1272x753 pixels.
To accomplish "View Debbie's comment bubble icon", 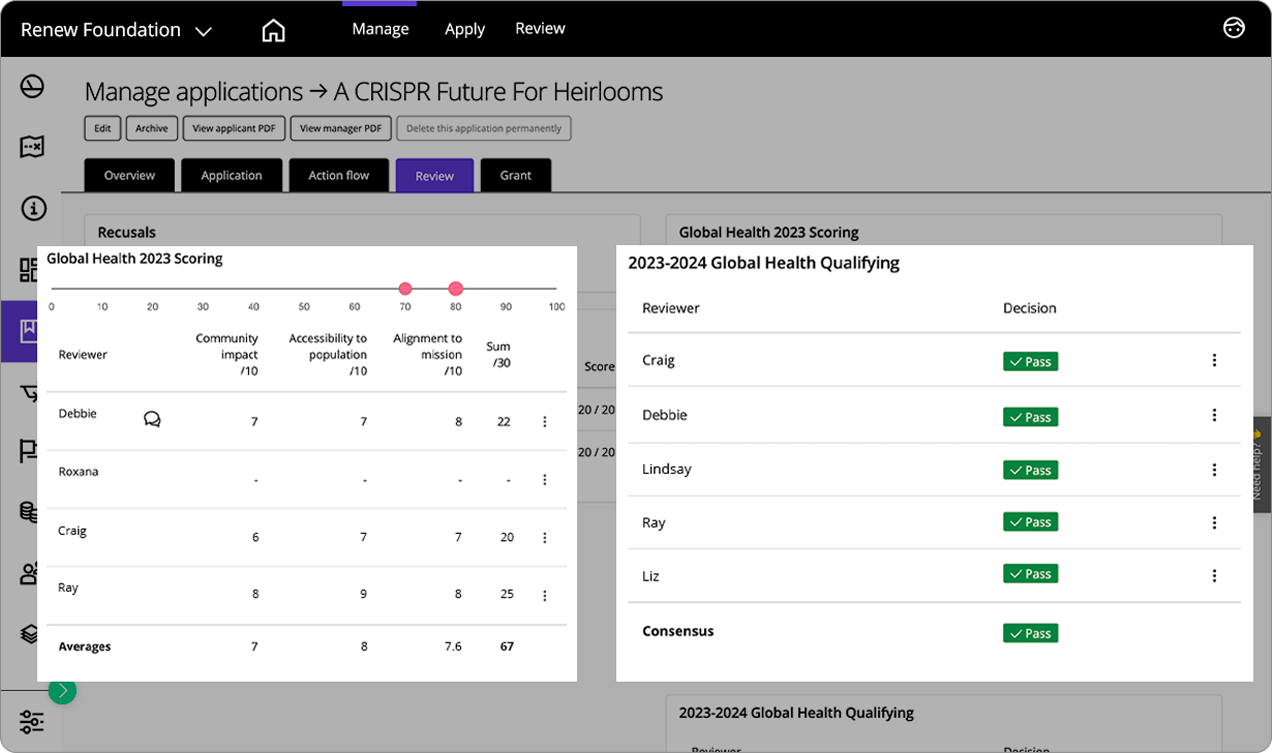I will click(x=152, y=419).
